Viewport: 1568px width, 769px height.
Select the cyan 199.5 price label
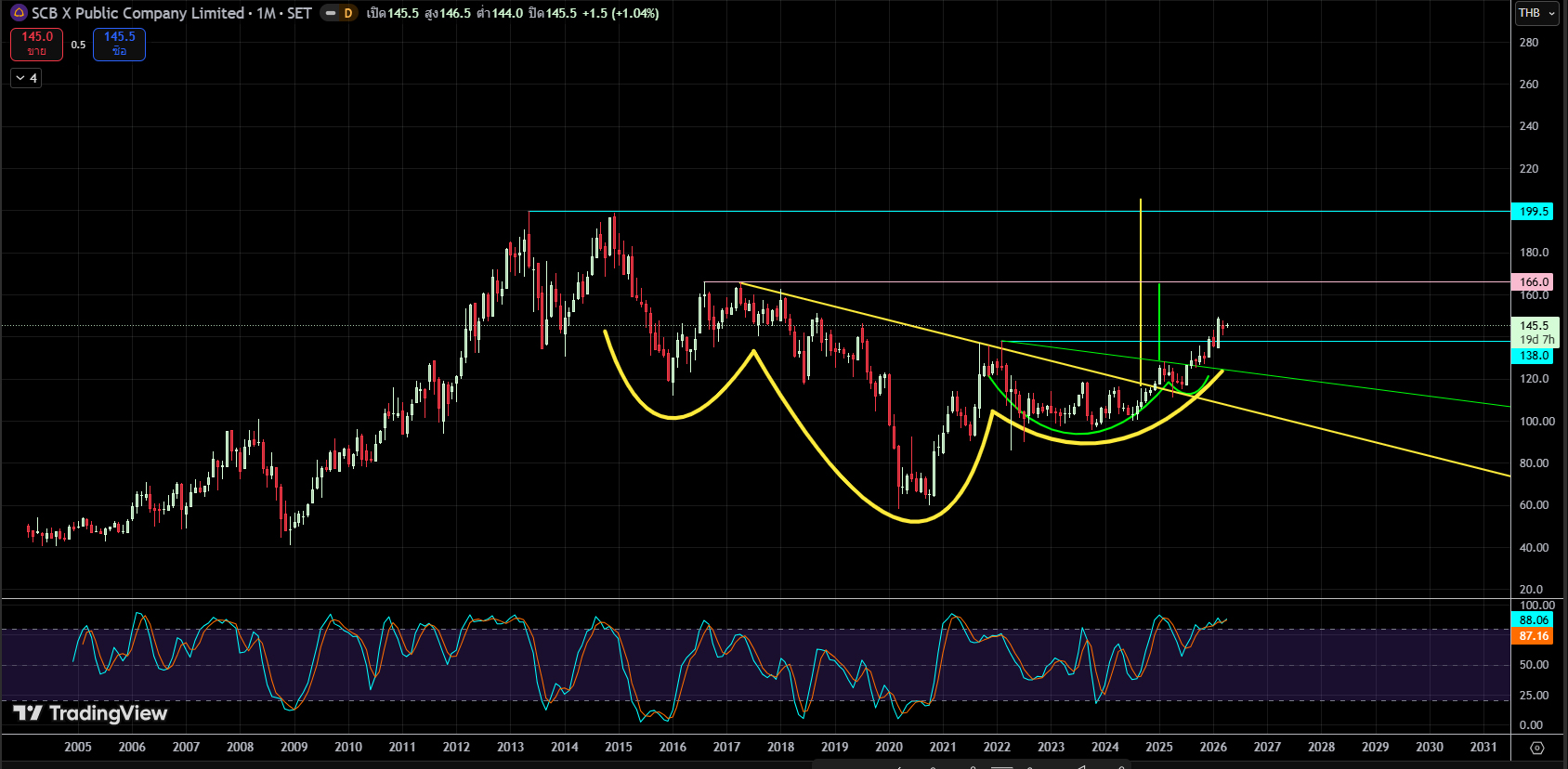[1534, 212]
